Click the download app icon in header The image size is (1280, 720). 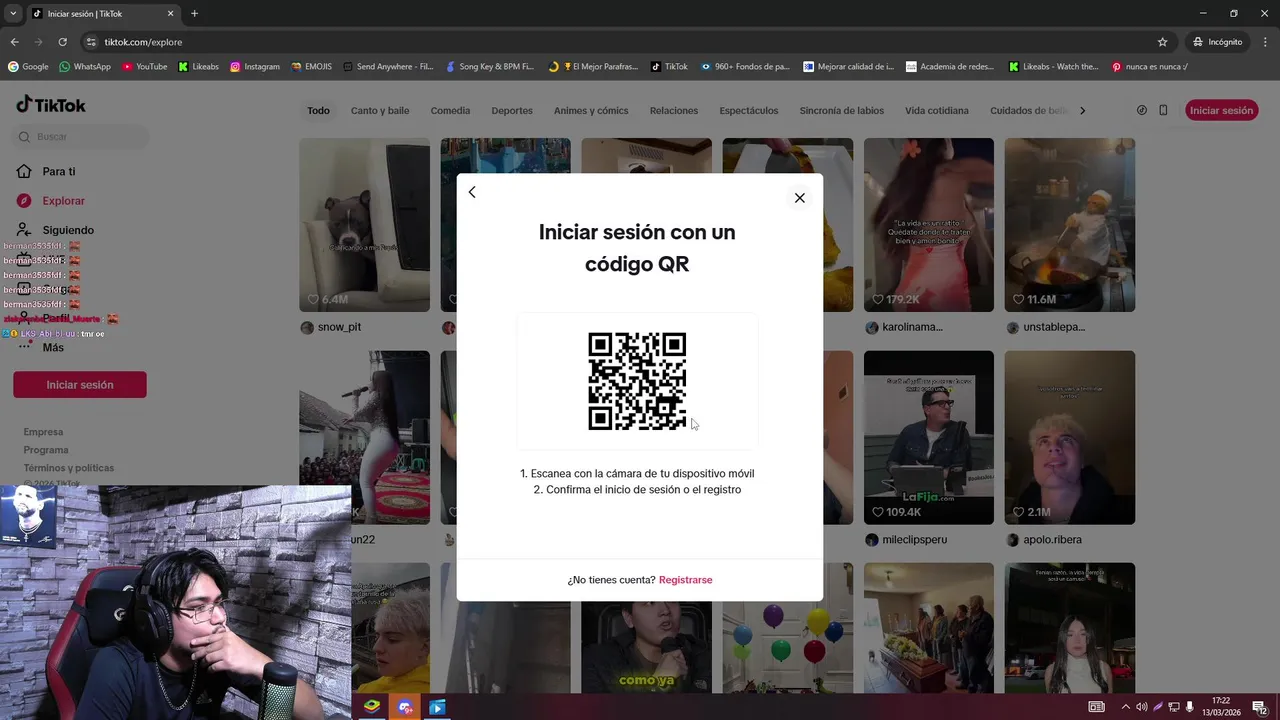coord(1142,110)
